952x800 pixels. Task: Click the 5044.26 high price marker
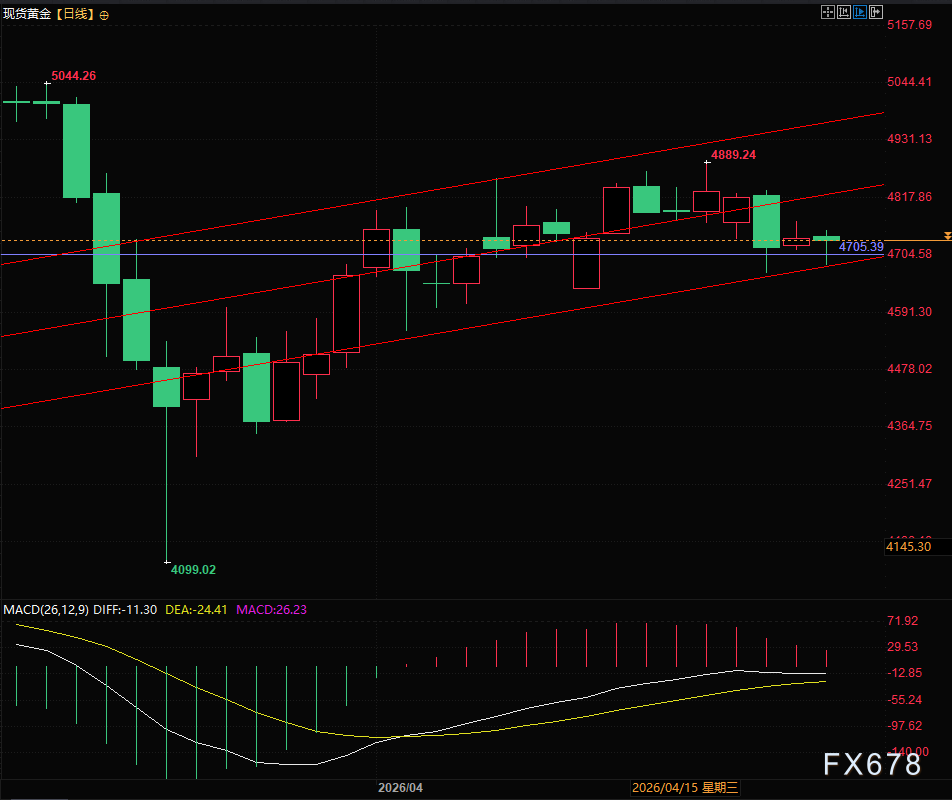73,76
